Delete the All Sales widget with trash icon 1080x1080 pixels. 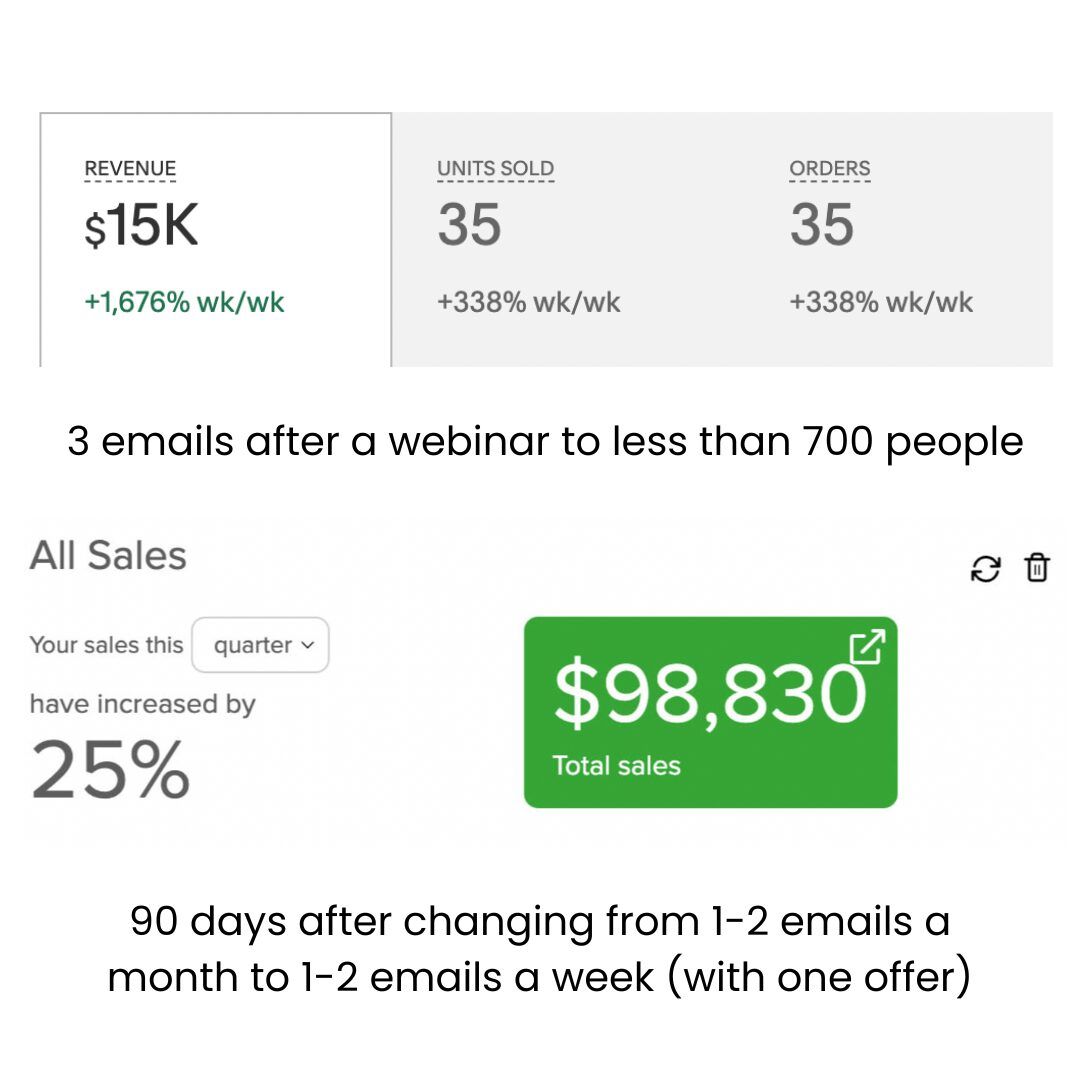coord(1037,568)
